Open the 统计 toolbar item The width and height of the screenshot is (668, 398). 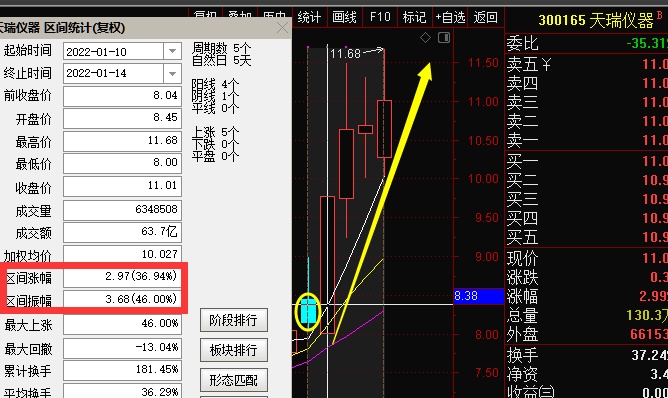click(x=309, y=17)
